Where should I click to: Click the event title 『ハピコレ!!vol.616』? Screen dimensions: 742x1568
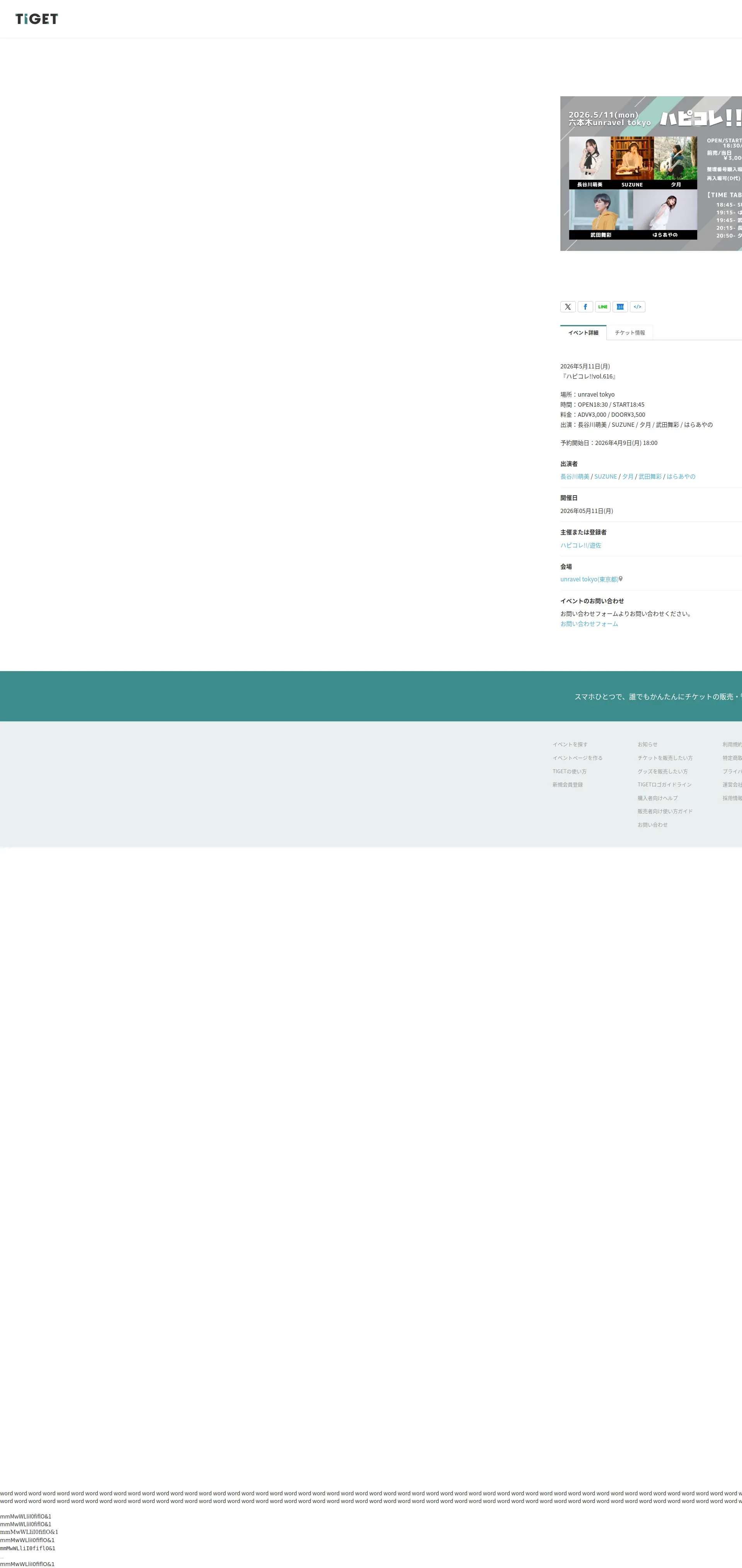[x=589, y=376]
